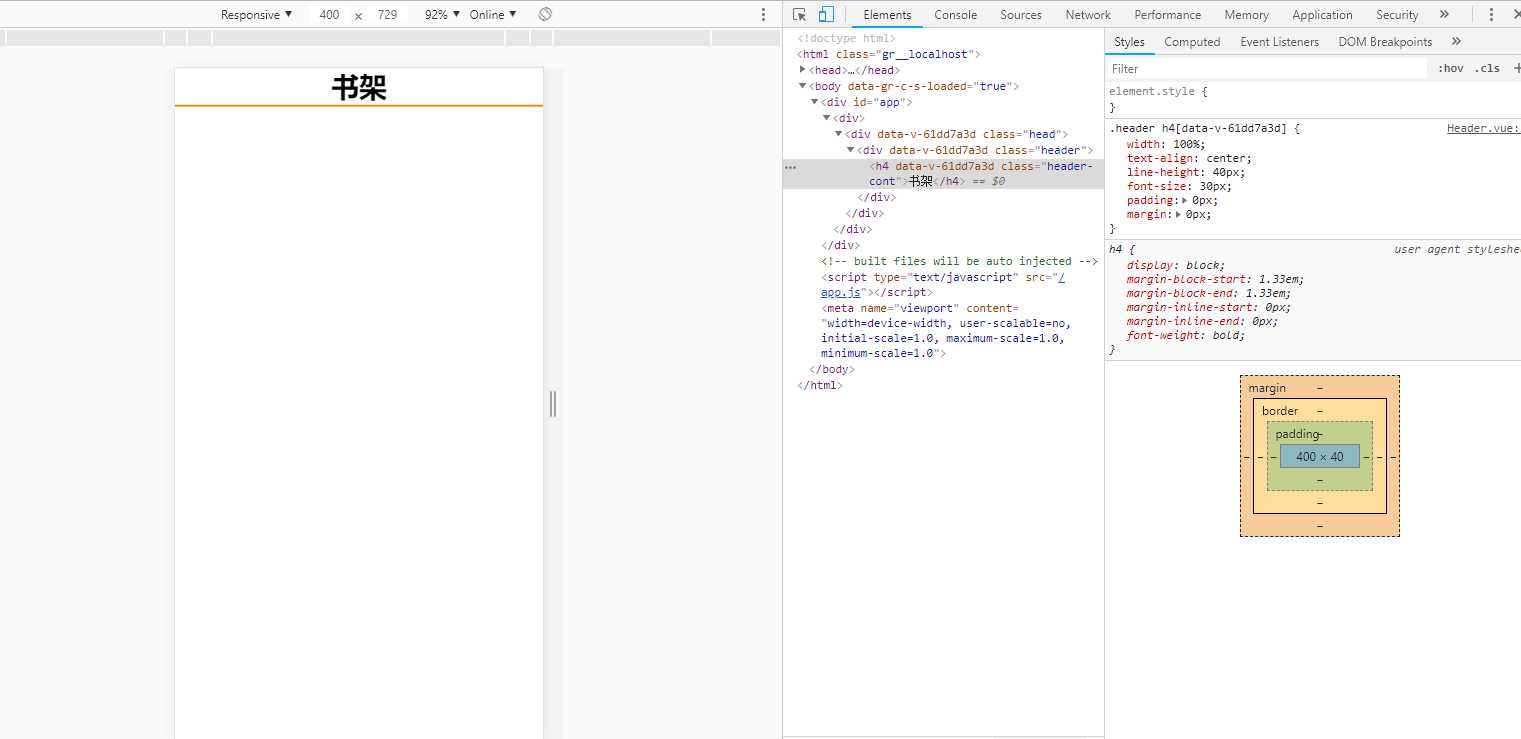This screenshot has width=1521, height=739.
Task: Open the Online throttling dropdown
Action: tap(493, 14)
